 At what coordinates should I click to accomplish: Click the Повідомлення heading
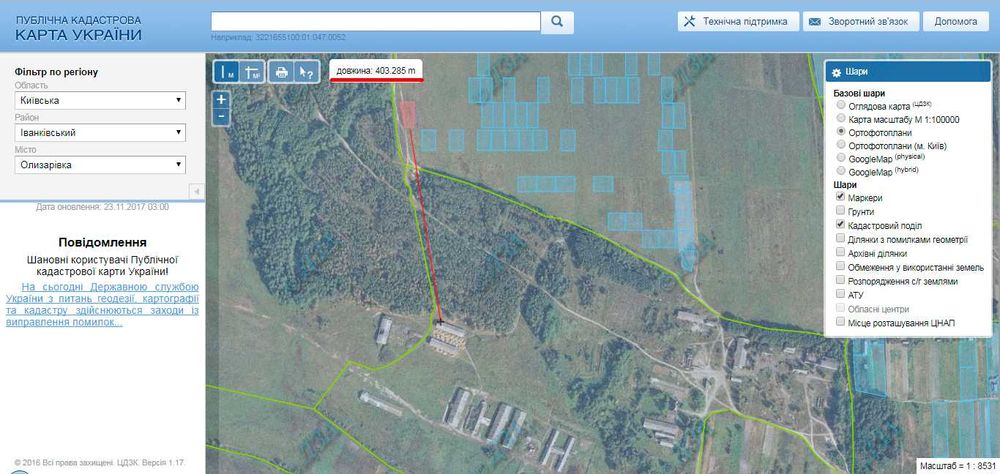tap(103, 242)
